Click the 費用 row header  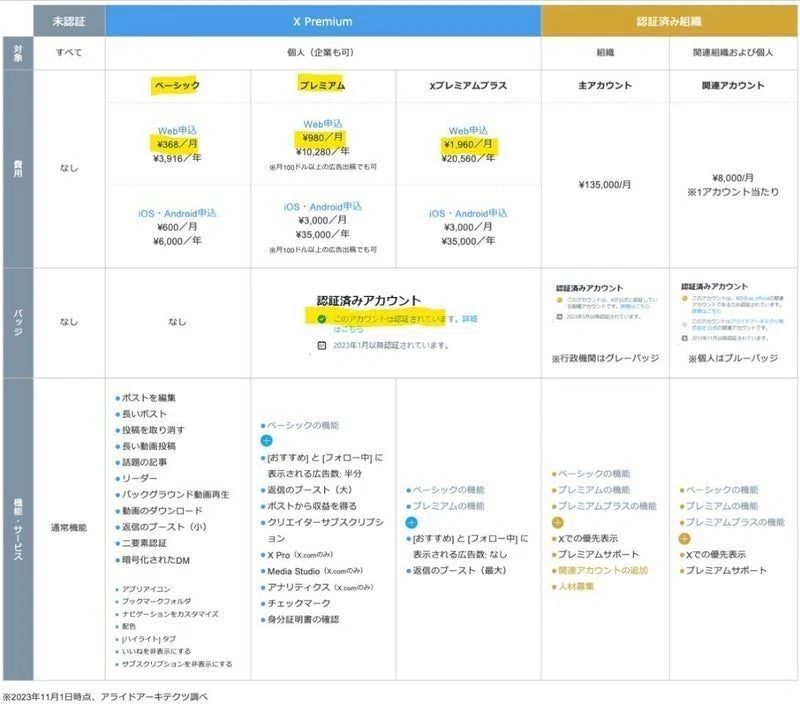point(18,169)
